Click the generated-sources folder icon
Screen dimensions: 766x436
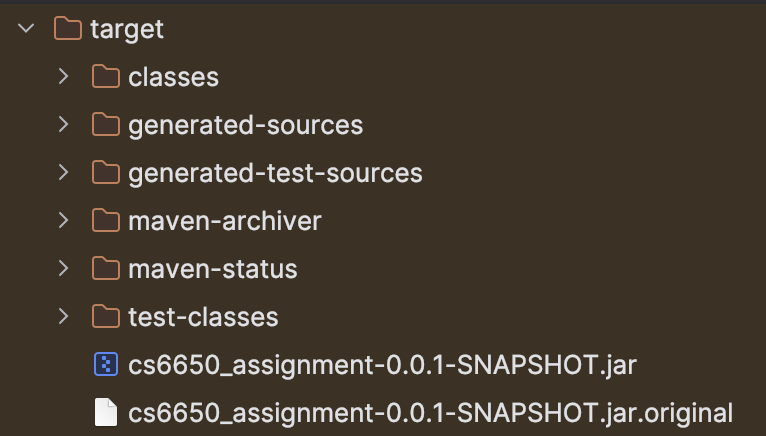[105, 125]
